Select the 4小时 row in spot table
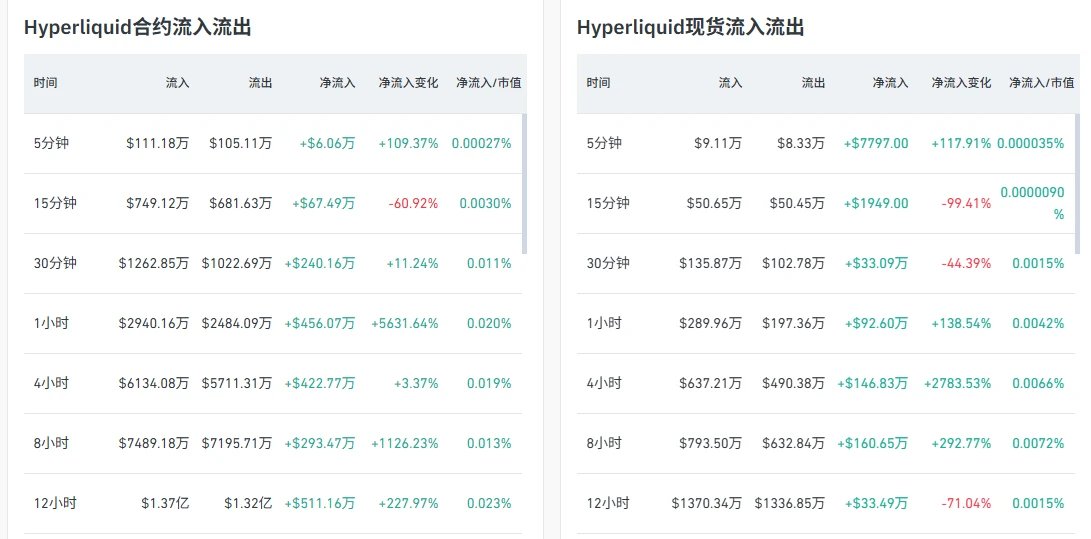 pos(826,383)
